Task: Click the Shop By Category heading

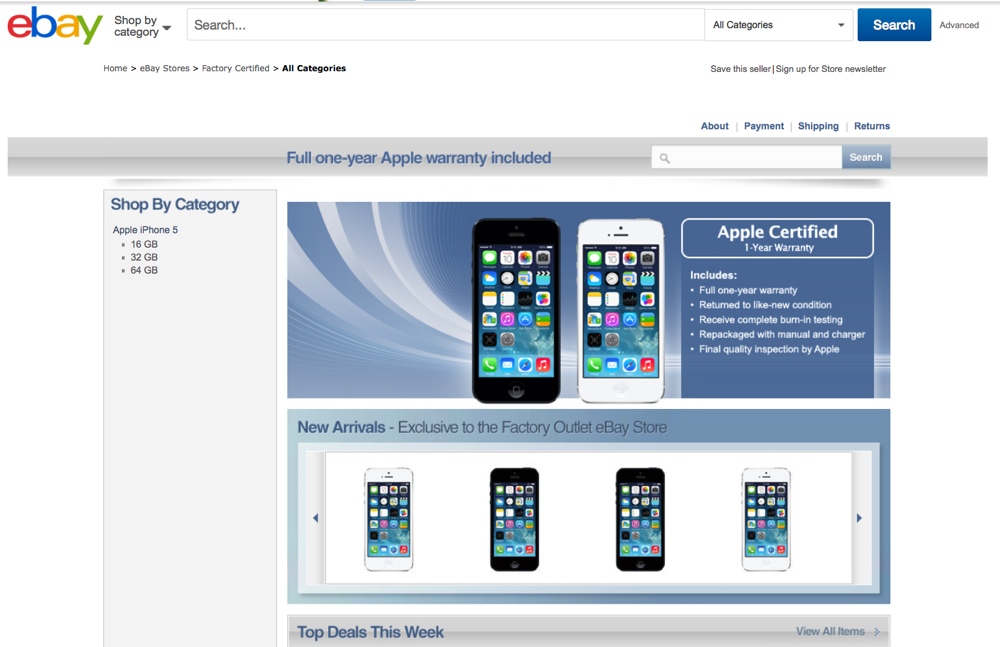Action: point(175,204)
